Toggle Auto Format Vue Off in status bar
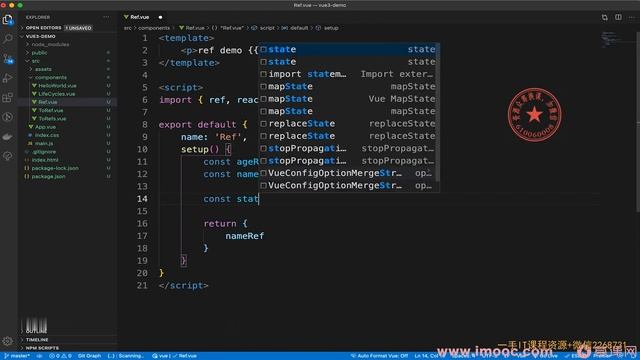Screen dimensions: 640x360 379,356
